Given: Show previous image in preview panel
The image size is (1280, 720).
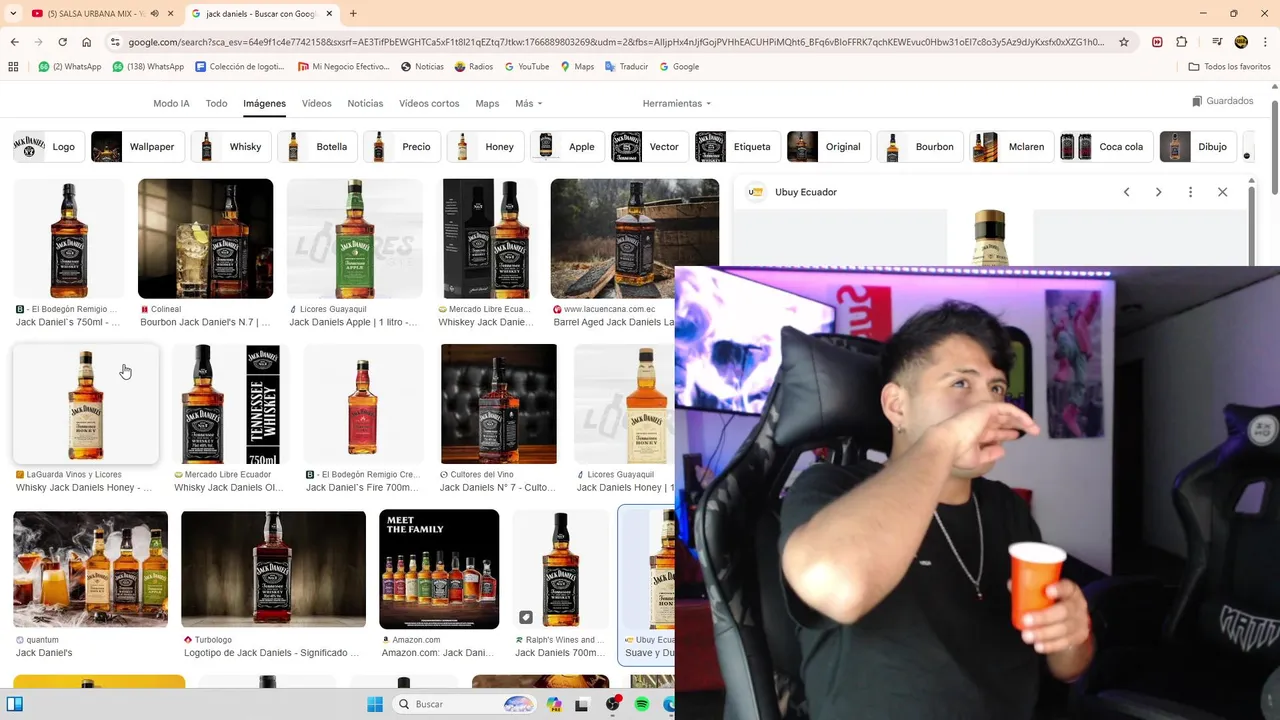Looking at the screenshot, I should pyautogui.click(x=1126, y=192).
